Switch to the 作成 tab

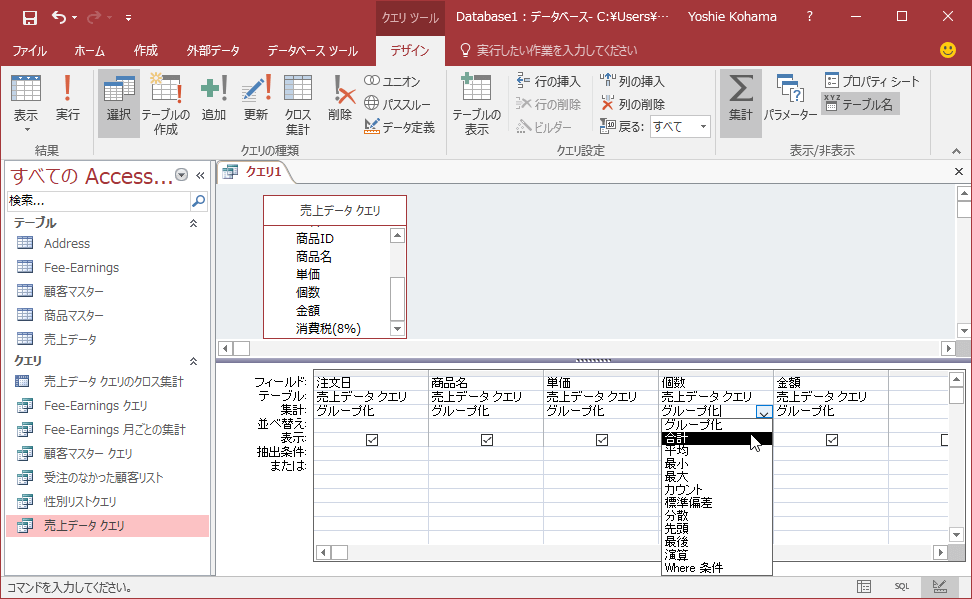click(x=146, y=51)
